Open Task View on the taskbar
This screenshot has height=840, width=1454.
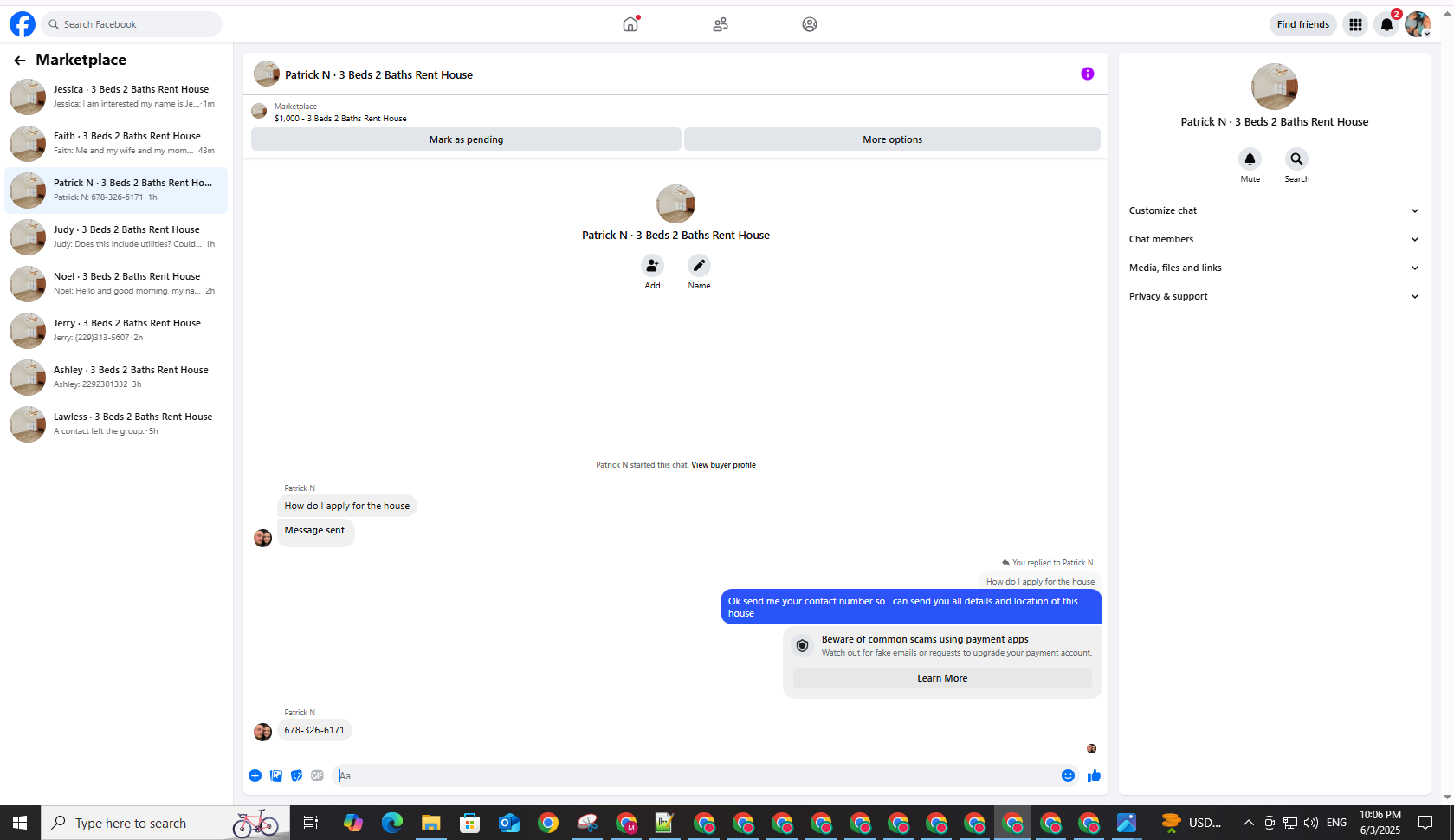tap(311, 823)
